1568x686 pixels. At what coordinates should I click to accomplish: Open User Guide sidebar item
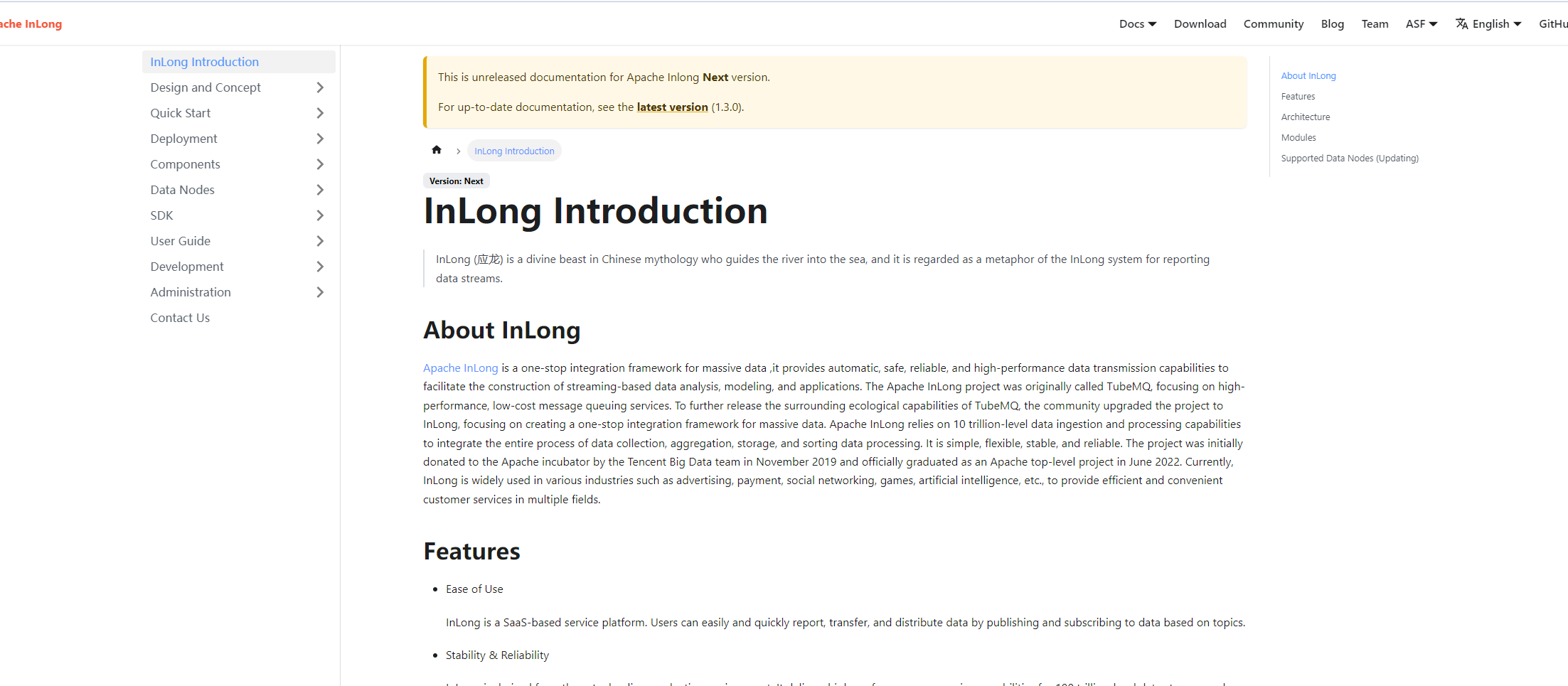point(180,241)
